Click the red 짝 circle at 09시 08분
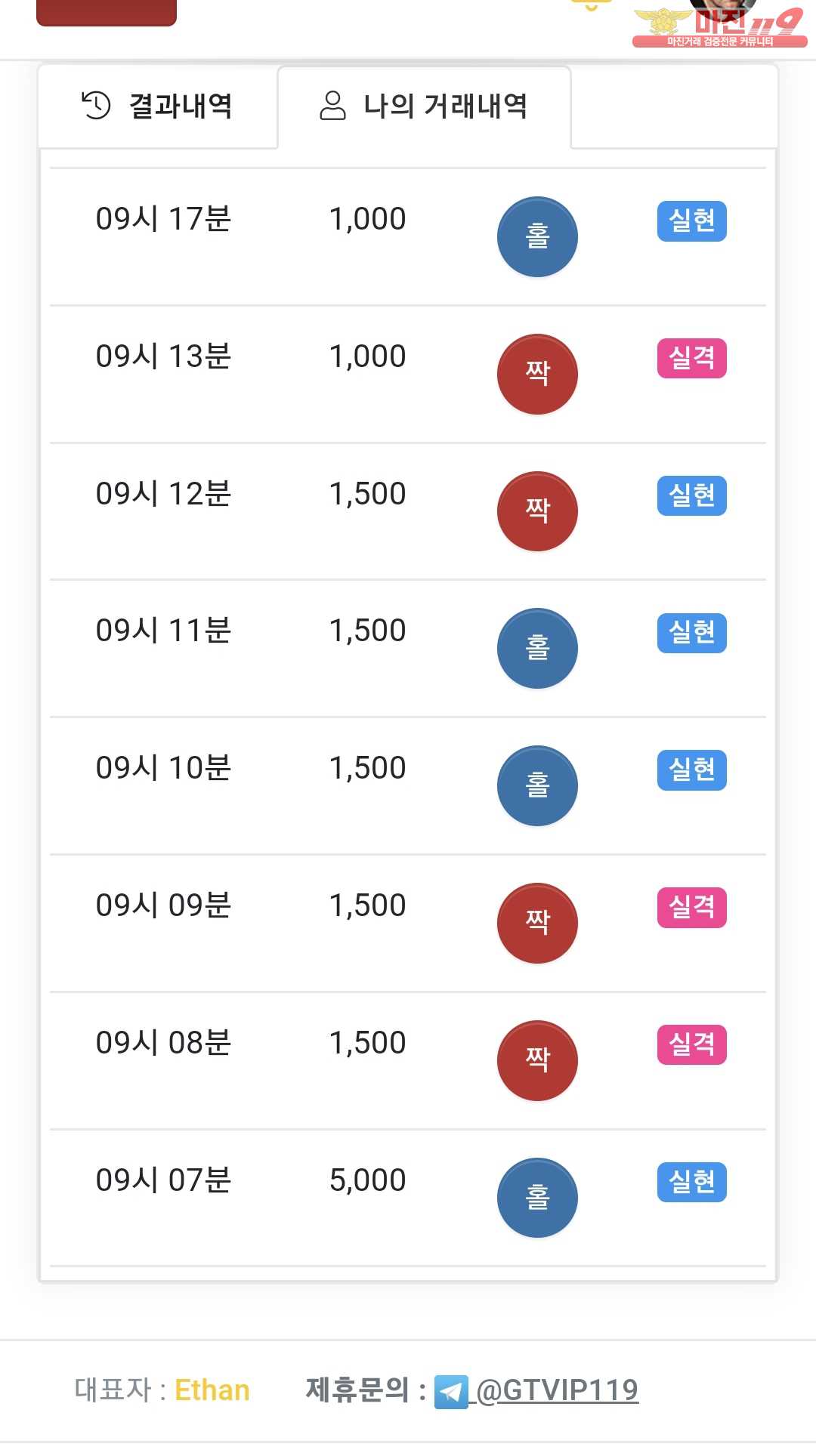 (x=537, y=1060)
